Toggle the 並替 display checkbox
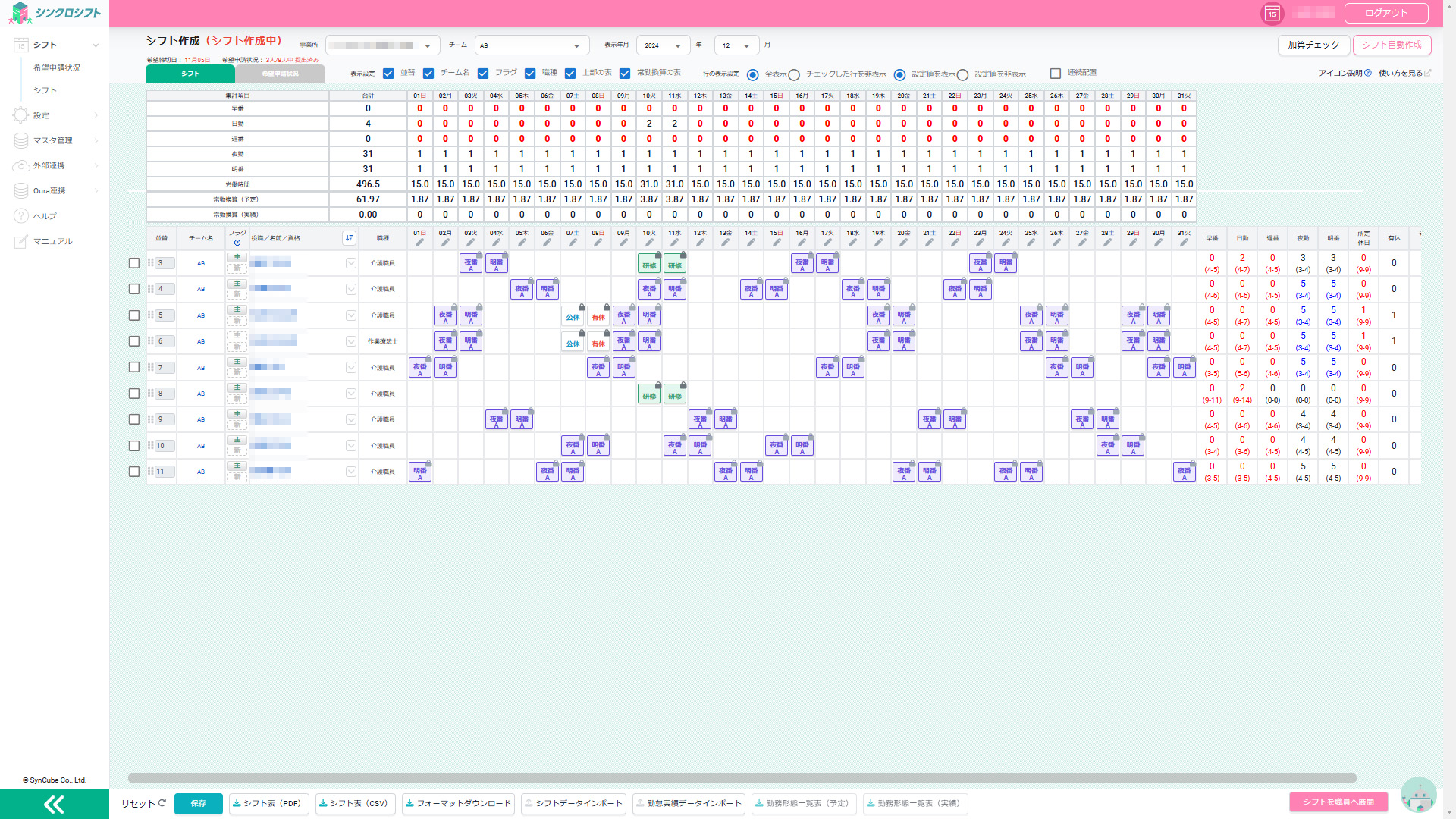1456x819 pixels. [x=388, y=74]
